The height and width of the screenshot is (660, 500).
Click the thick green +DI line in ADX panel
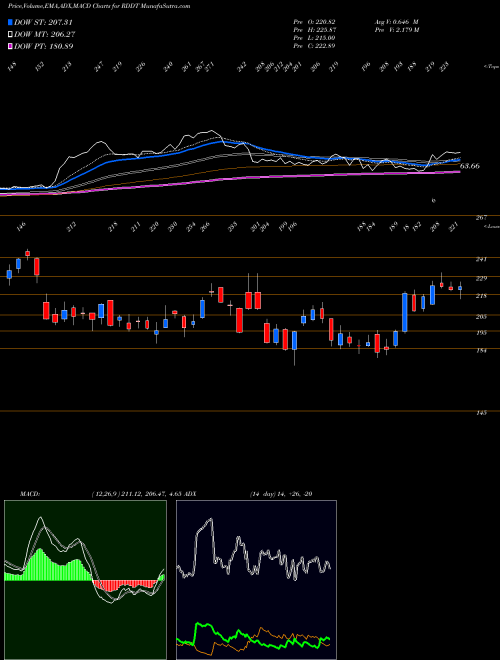point(253,635)
